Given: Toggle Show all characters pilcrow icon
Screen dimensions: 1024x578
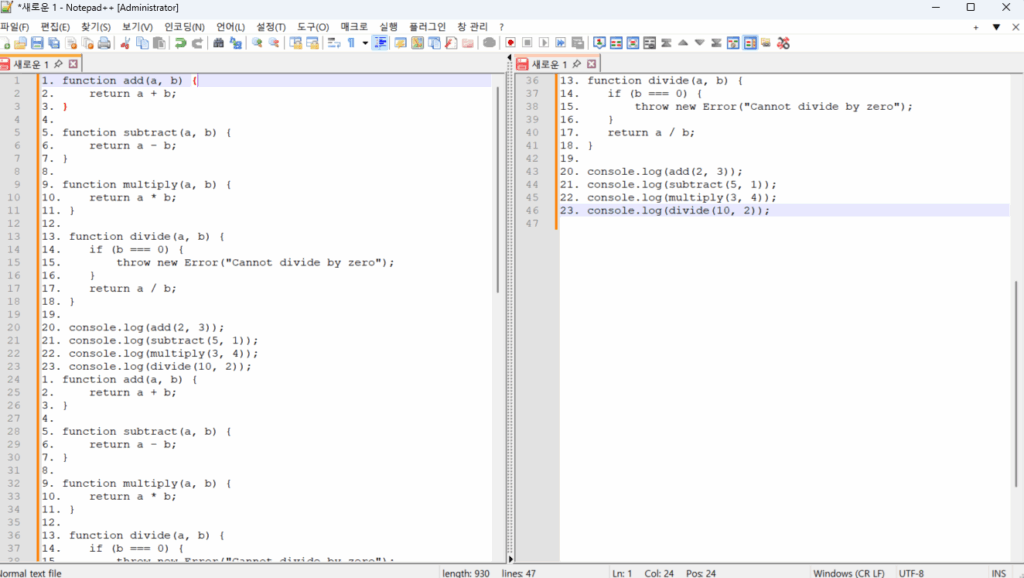Looking at the screenshot, I should 351,43.
